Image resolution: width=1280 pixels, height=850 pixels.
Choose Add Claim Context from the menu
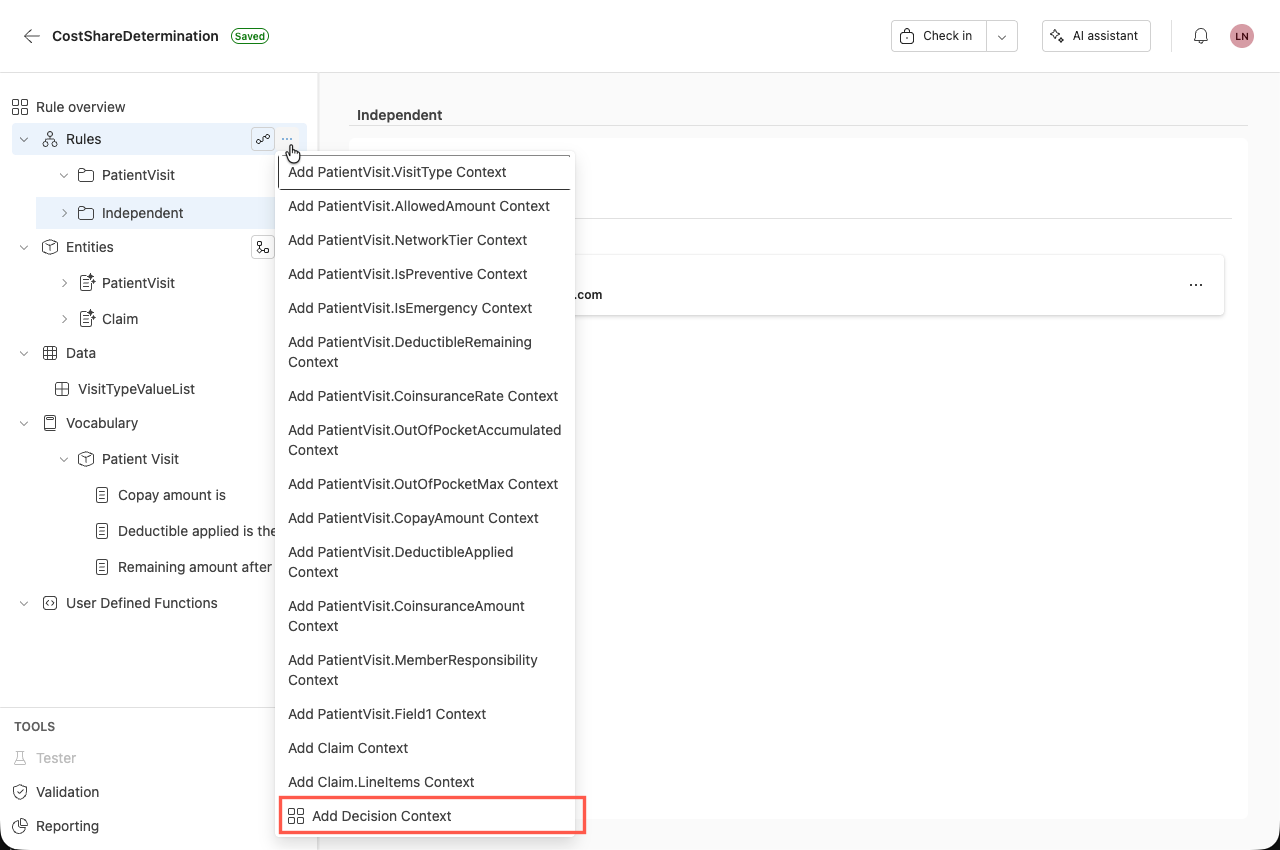click(348, 747)
